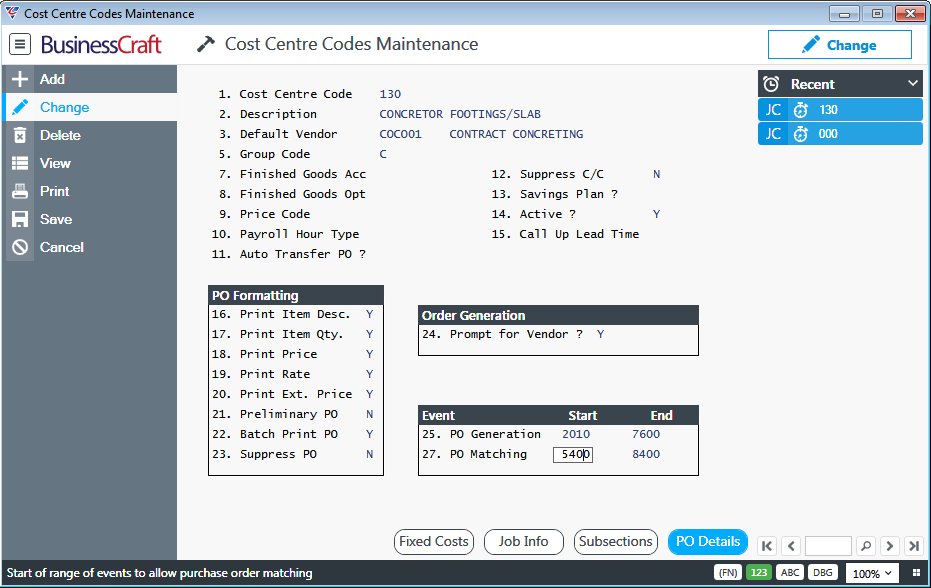The height and width of the screenshot is (588, 931).
Task: Click Suppress PO value N
Action: tap(369, 454)
